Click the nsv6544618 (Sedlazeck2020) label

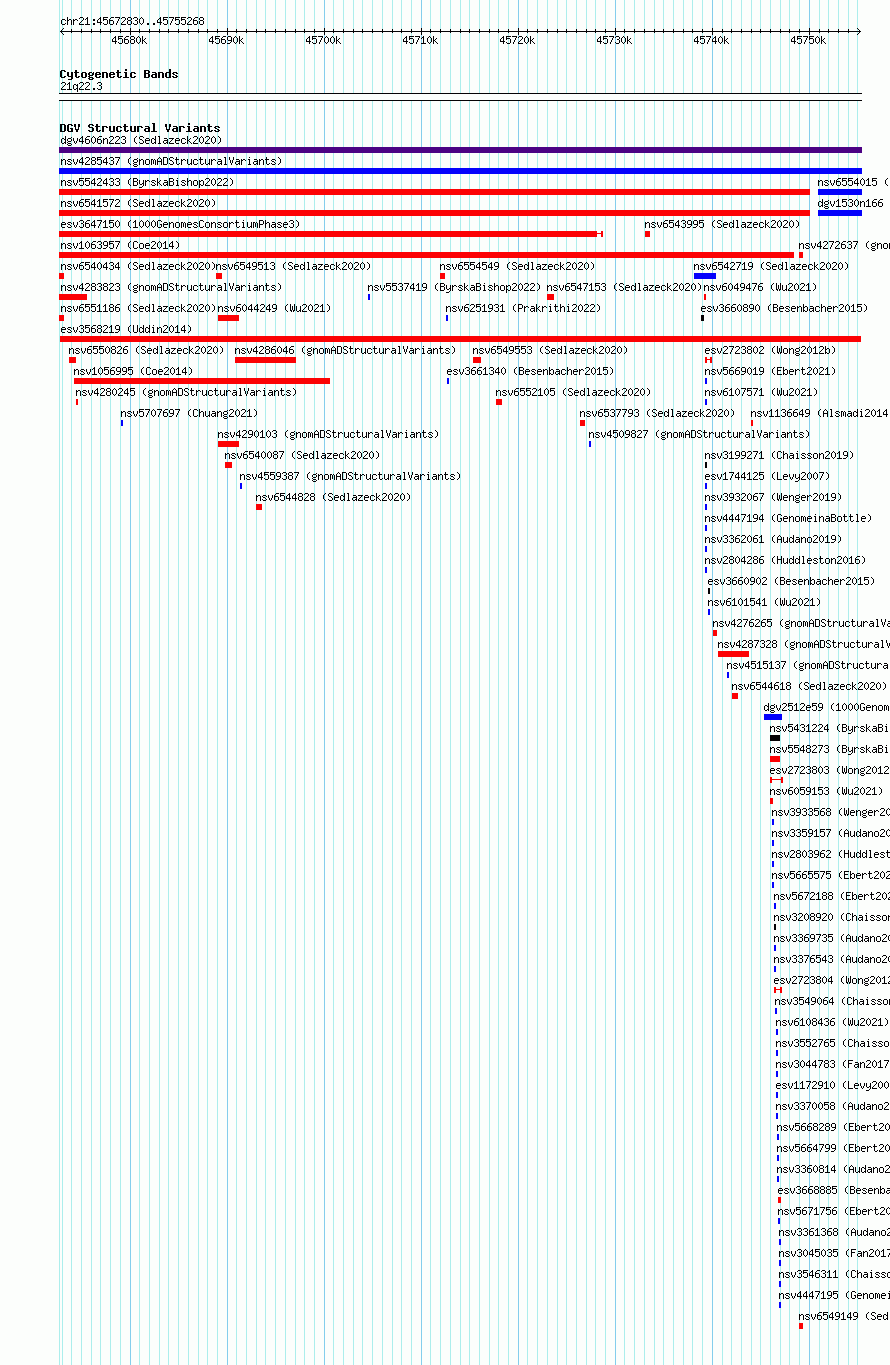(809, 687)
